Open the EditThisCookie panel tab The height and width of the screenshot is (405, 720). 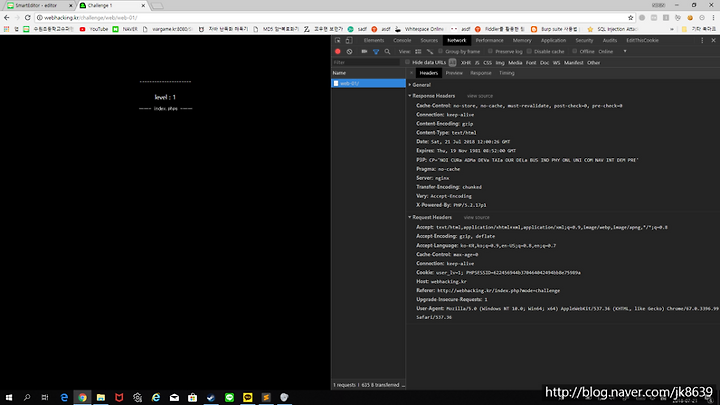point(642,40)
